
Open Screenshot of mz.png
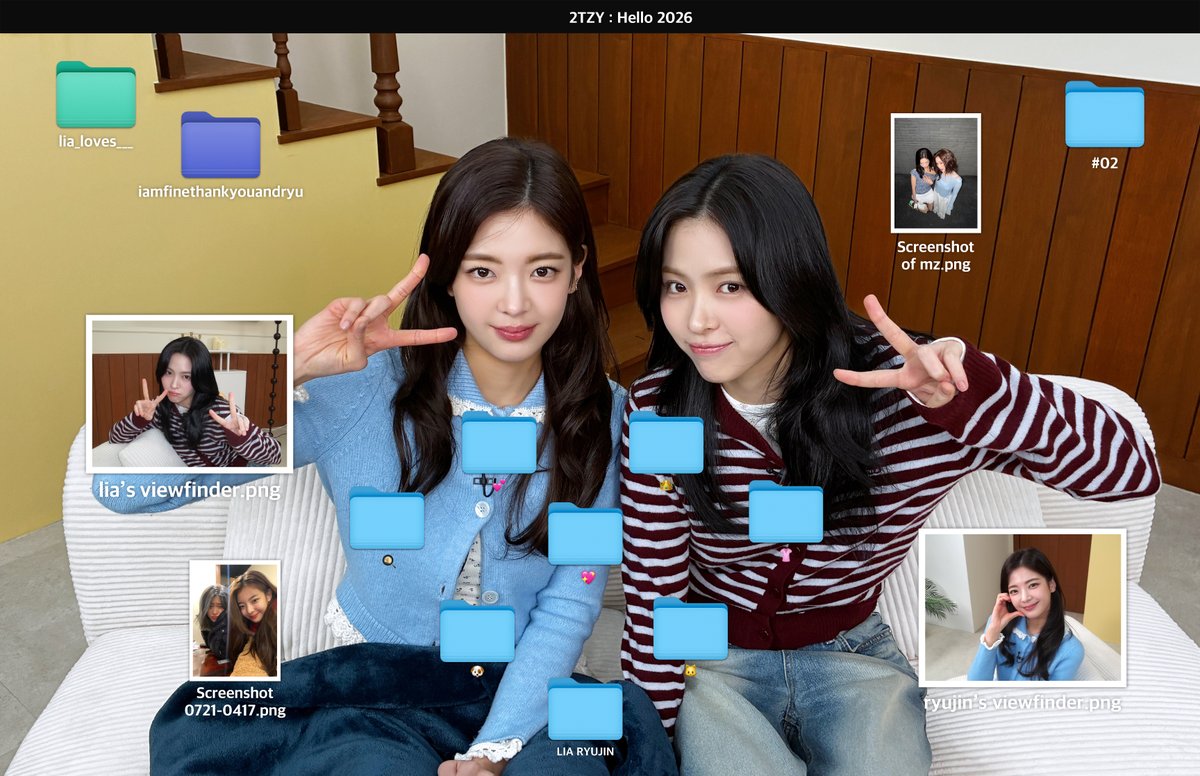[x=935, y=170]
